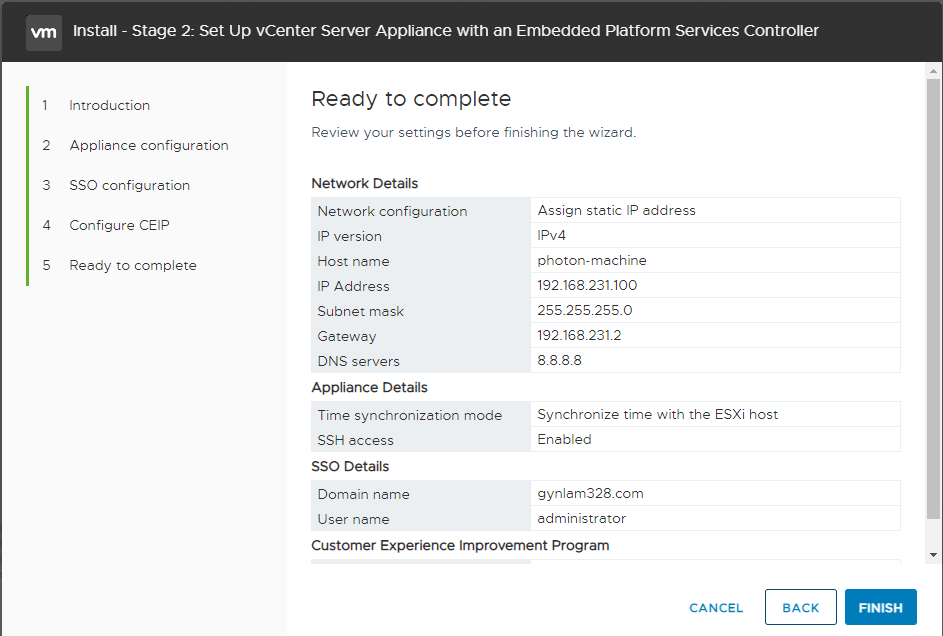Click the 'SSO Details' section heading
This screenshot has width=943, height=636.
click(350, 466)
